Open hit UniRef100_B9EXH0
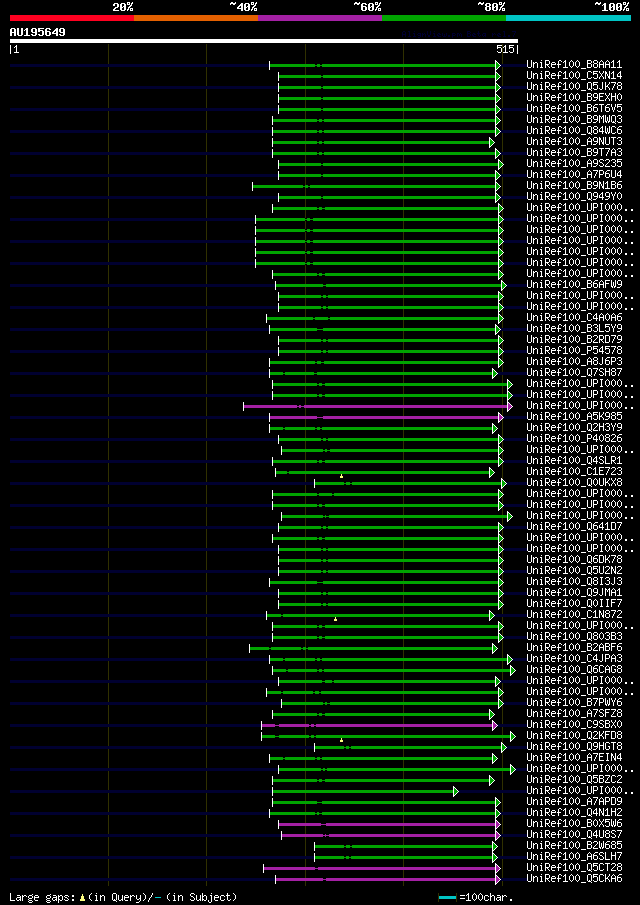This screenshot has width=640, height=905. (x=574, y=98)
